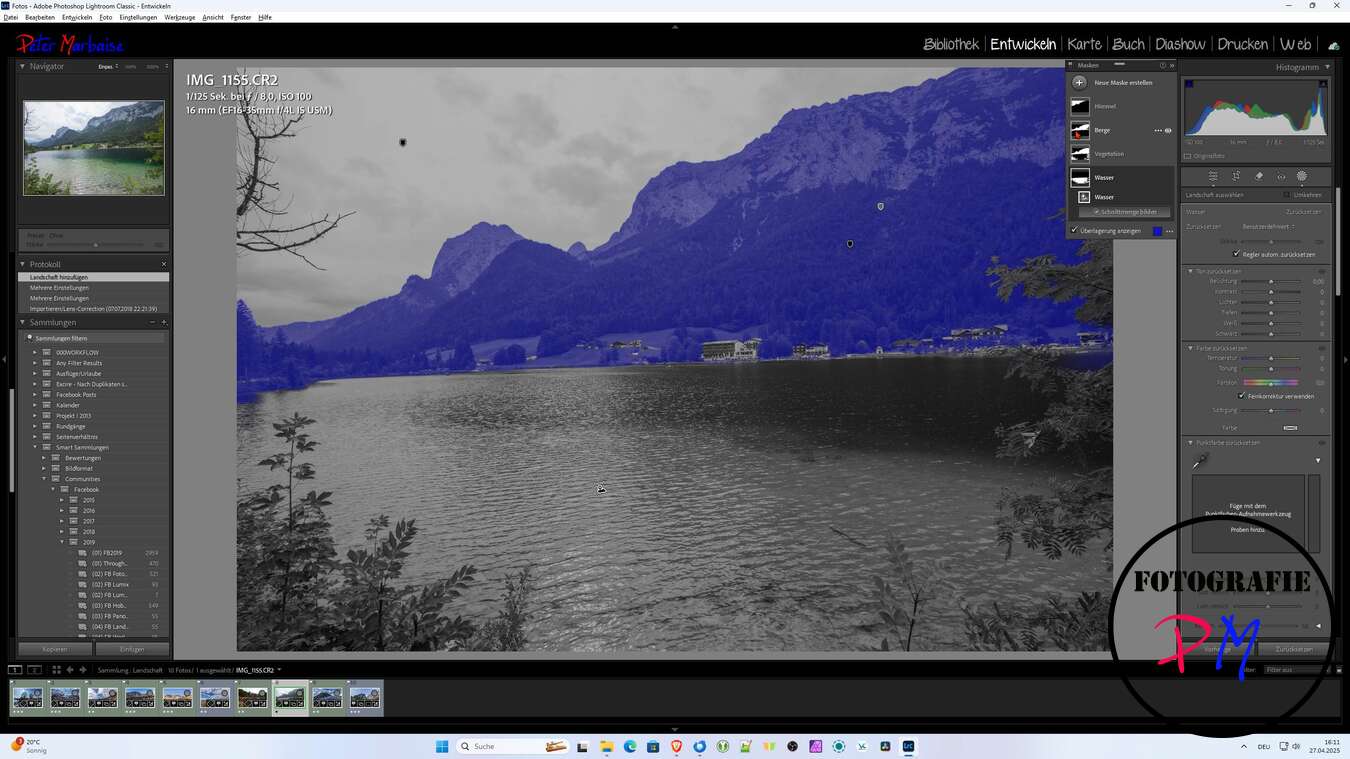This screenshot has width=1350, height=759.
Task: Collapse the Protokoll panel
Action: click(x=23, y=264)
